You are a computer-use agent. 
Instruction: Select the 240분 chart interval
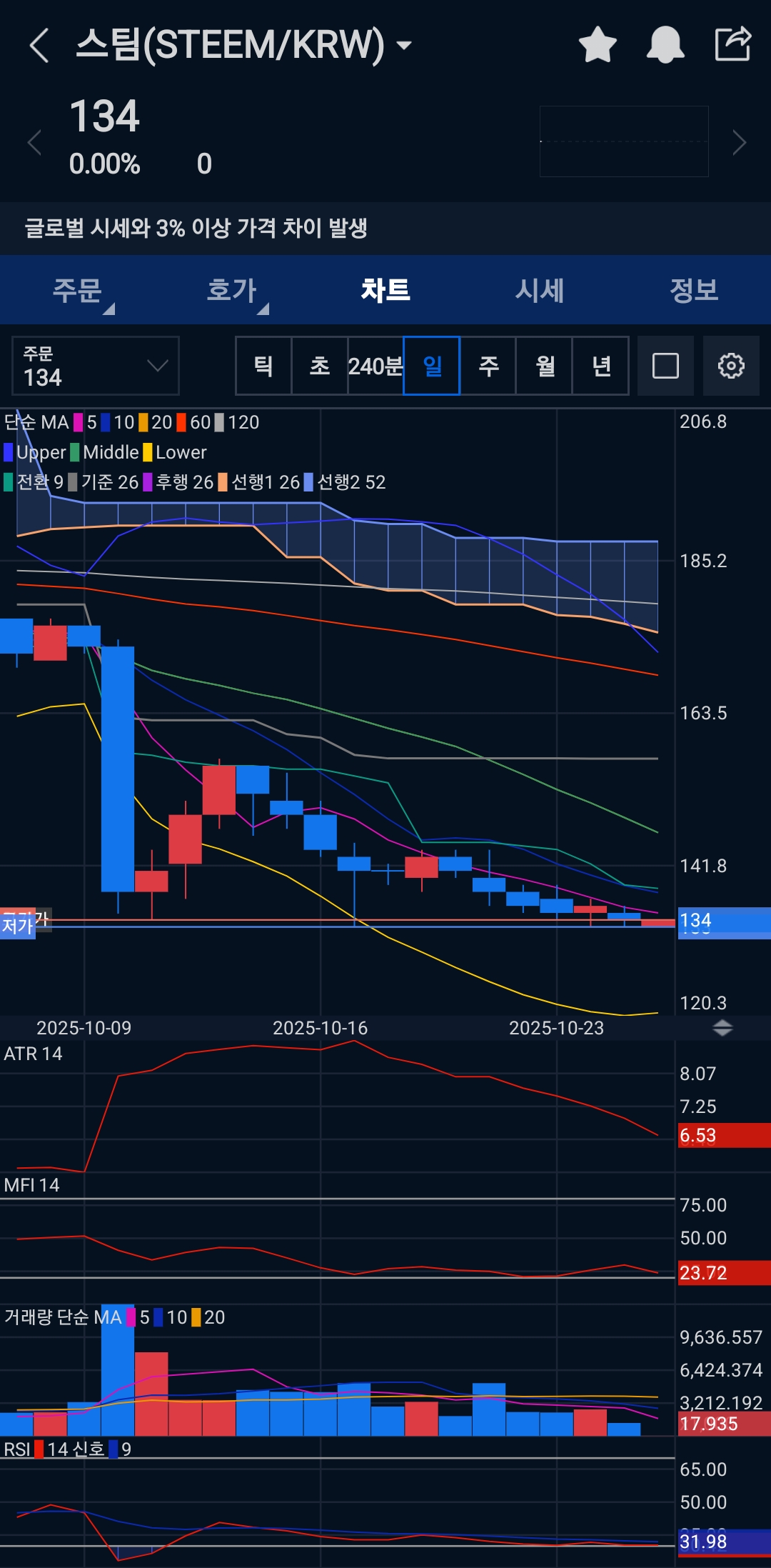point(376,366)
